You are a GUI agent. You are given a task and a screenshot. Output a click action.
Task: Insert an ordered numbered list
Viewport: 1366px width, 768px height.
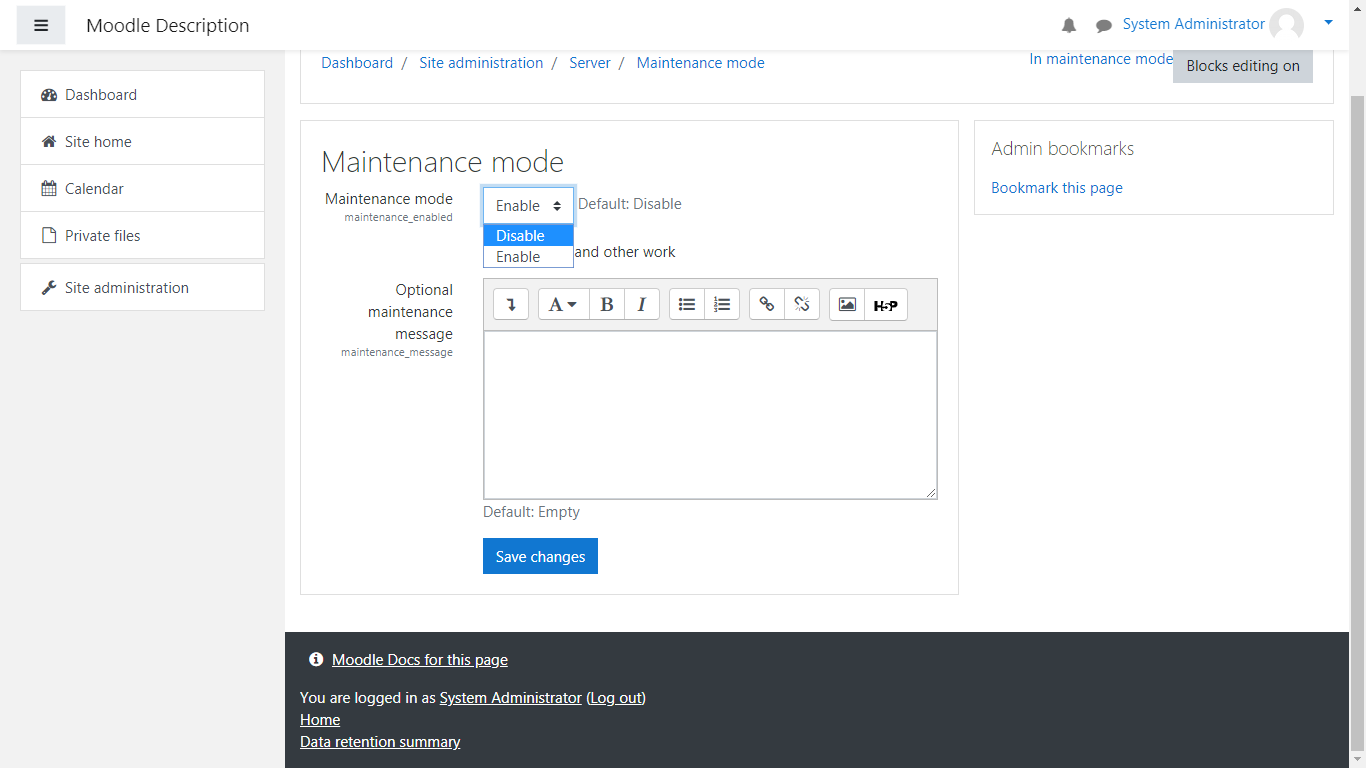coord(722,305)
